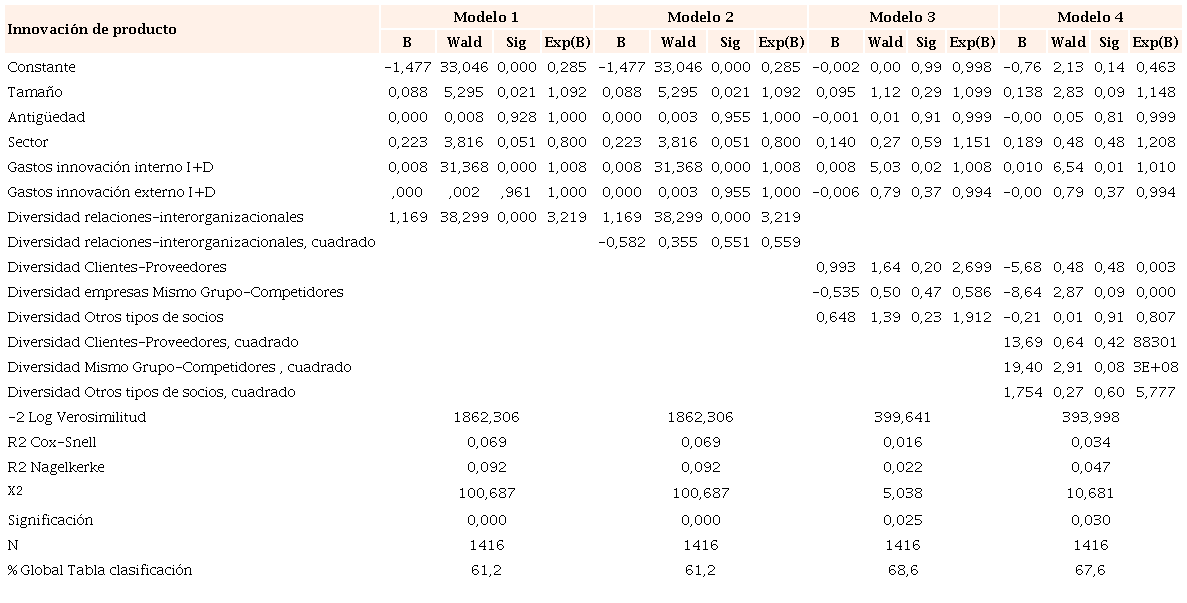Select the 399,641 log-likelihood value
This screenshot has height=603, width=1187.
coord(902,417)
